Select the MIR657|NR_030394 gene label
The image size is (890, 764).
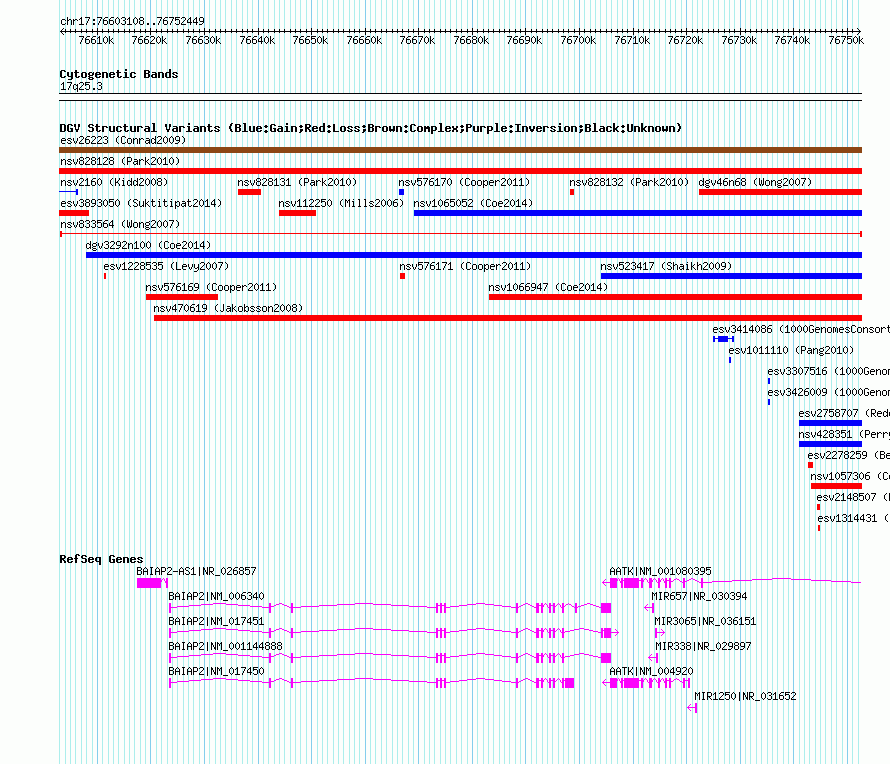699,596
